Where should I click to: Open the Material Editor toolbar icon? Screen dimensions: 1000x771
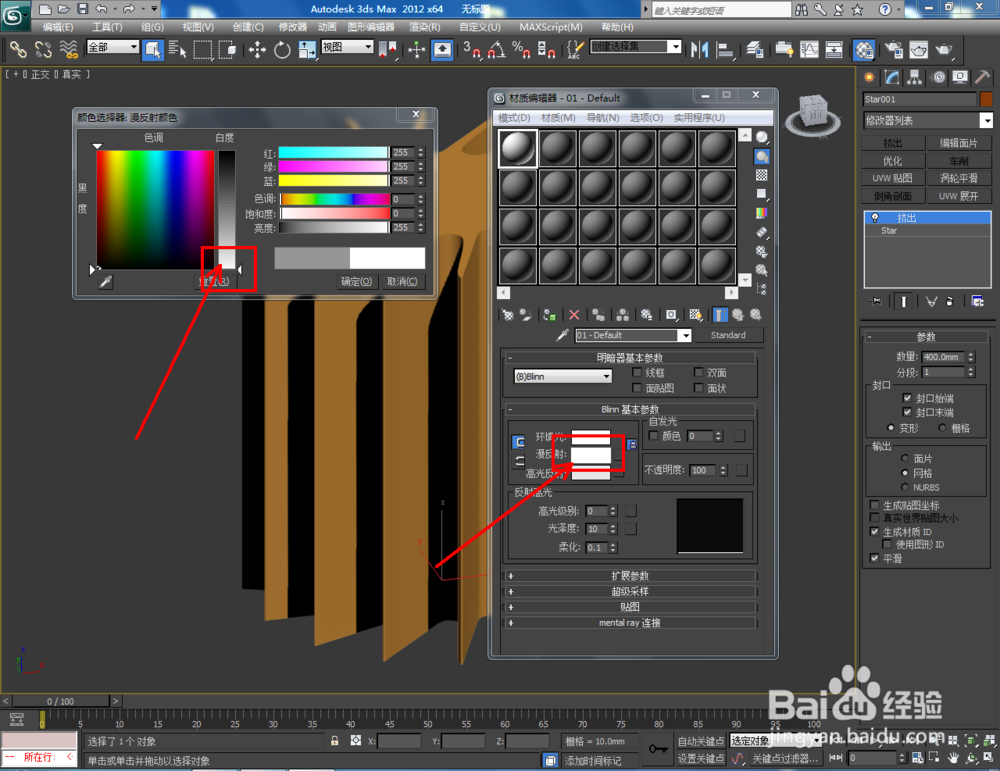click(864, 50)
